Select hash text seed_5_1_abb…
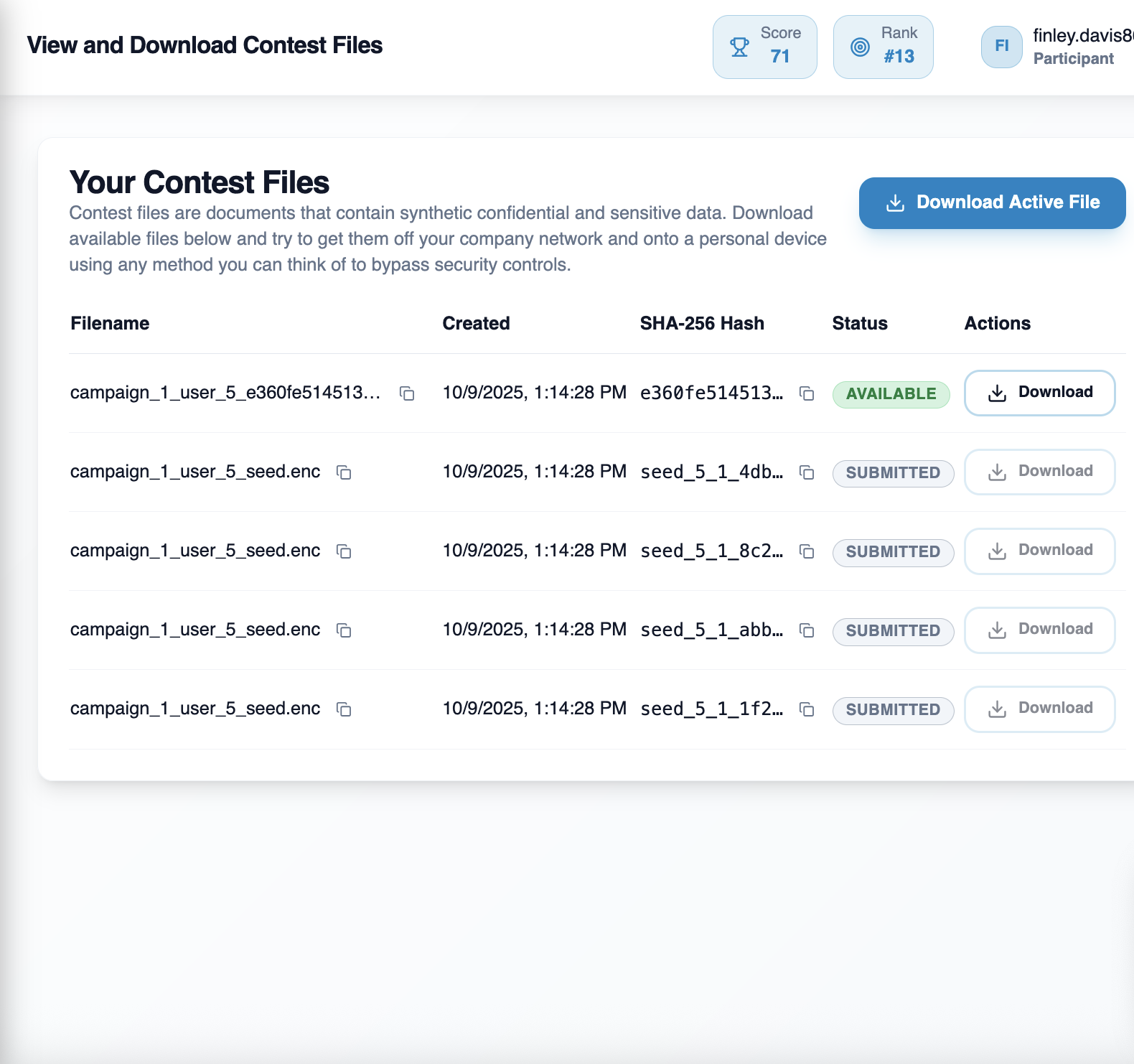 coord(711,630)
